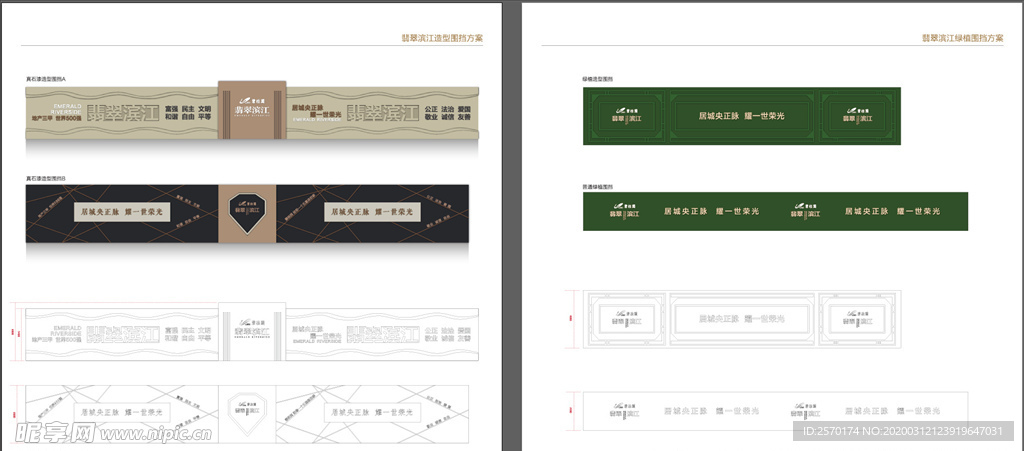Click the right logo frame in green framed outline drawing
Screen dimensions: 1024x451
pos(859,319)
